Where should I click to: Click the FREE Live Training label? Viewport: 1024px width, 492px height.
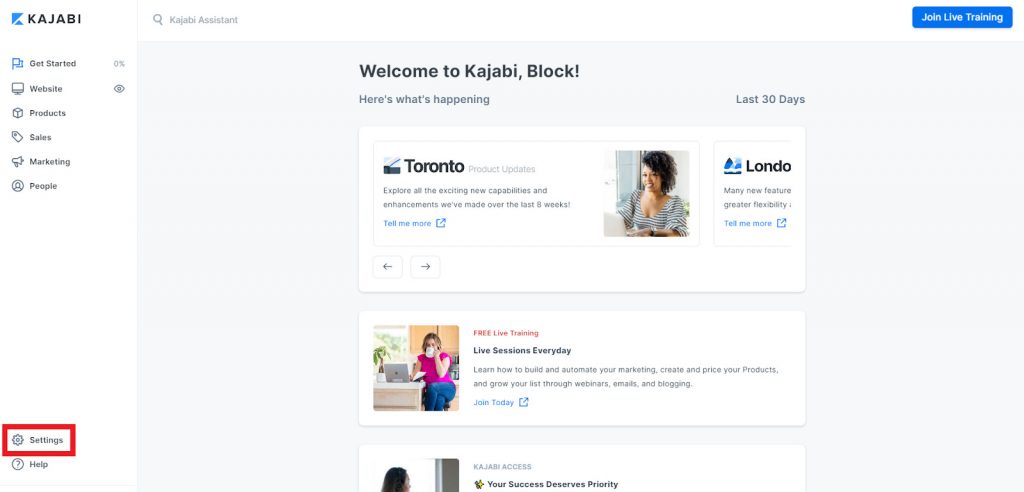click(505, 333)
